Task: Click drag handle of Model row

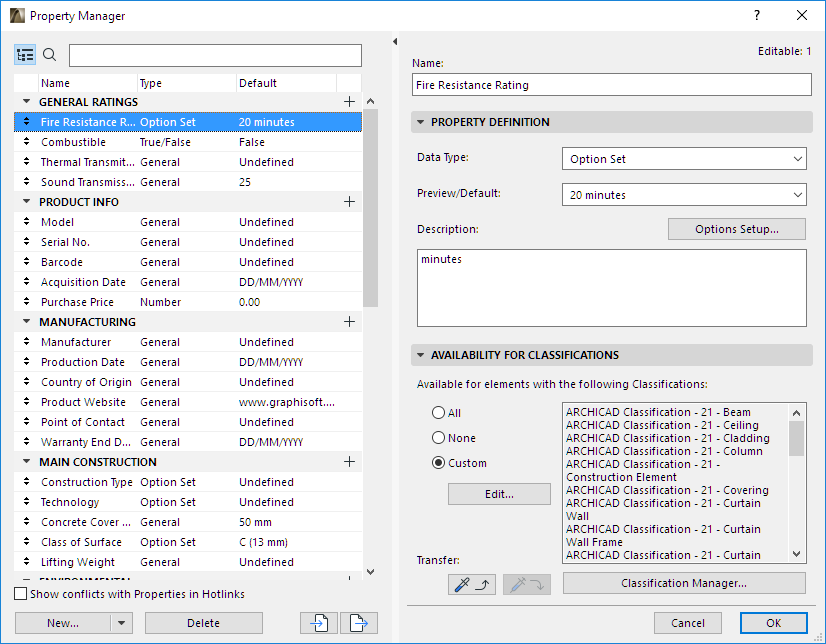Action: 26,222
